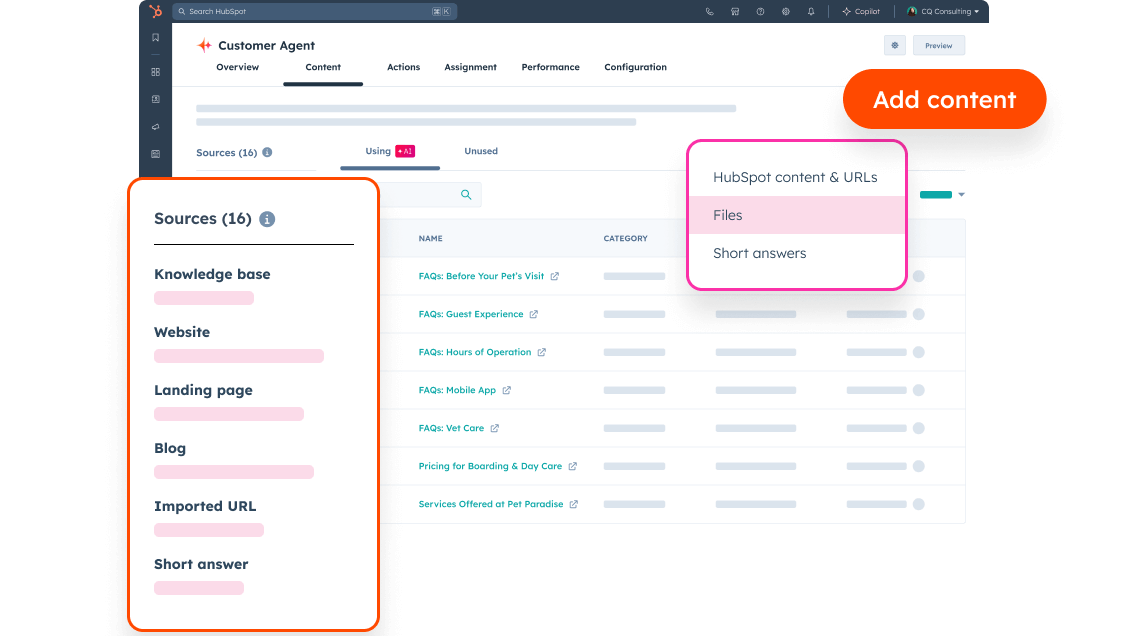Open the marketplace icon in top bar
This screenshot has height=636, width=1132.
tap(735, 12)
